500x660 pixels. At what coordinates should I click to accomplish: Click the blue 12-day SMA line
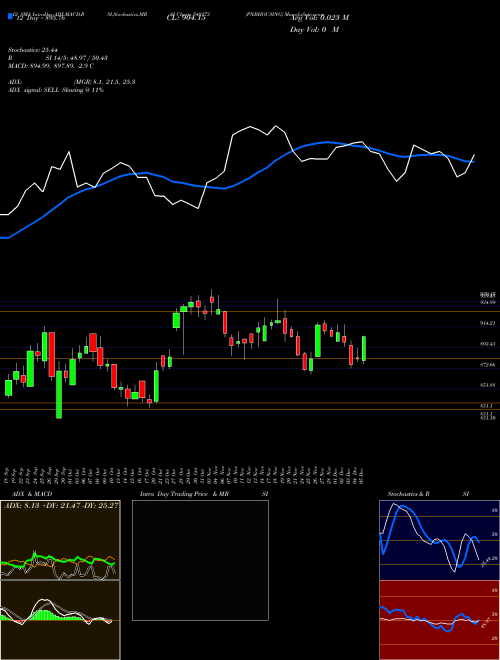point(236,184)
